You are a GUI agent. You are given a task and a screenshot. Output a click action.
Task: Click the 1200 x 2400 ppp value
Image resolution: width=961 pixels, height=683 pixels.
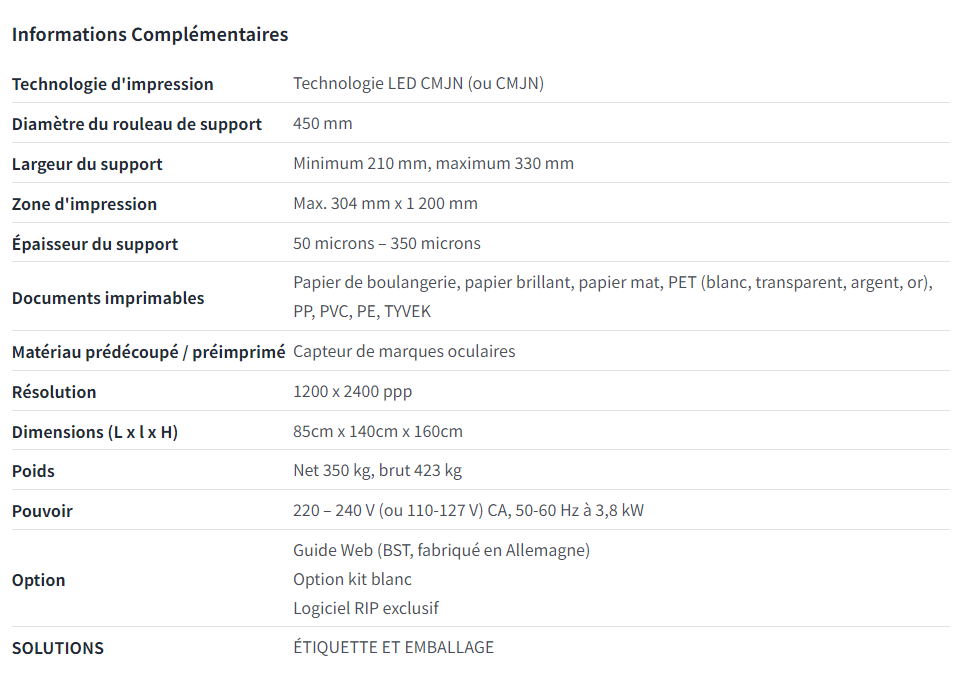tap(352, 391)
